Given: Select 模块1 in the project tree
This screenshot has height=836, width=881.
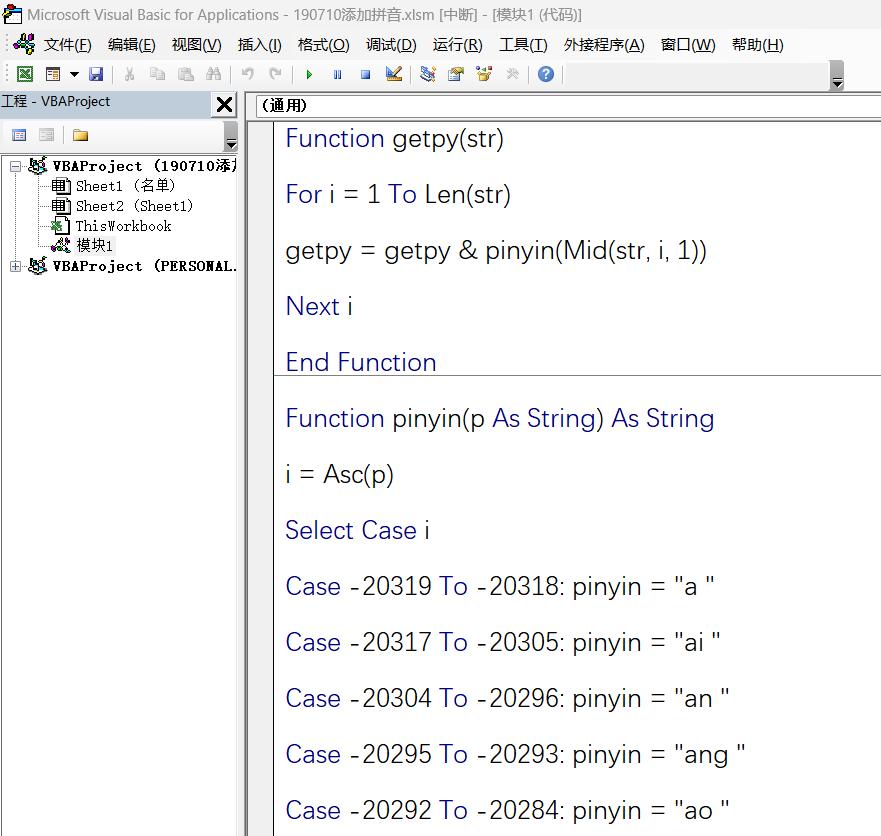Looking at the screenshot, I should tap(92, 245).
